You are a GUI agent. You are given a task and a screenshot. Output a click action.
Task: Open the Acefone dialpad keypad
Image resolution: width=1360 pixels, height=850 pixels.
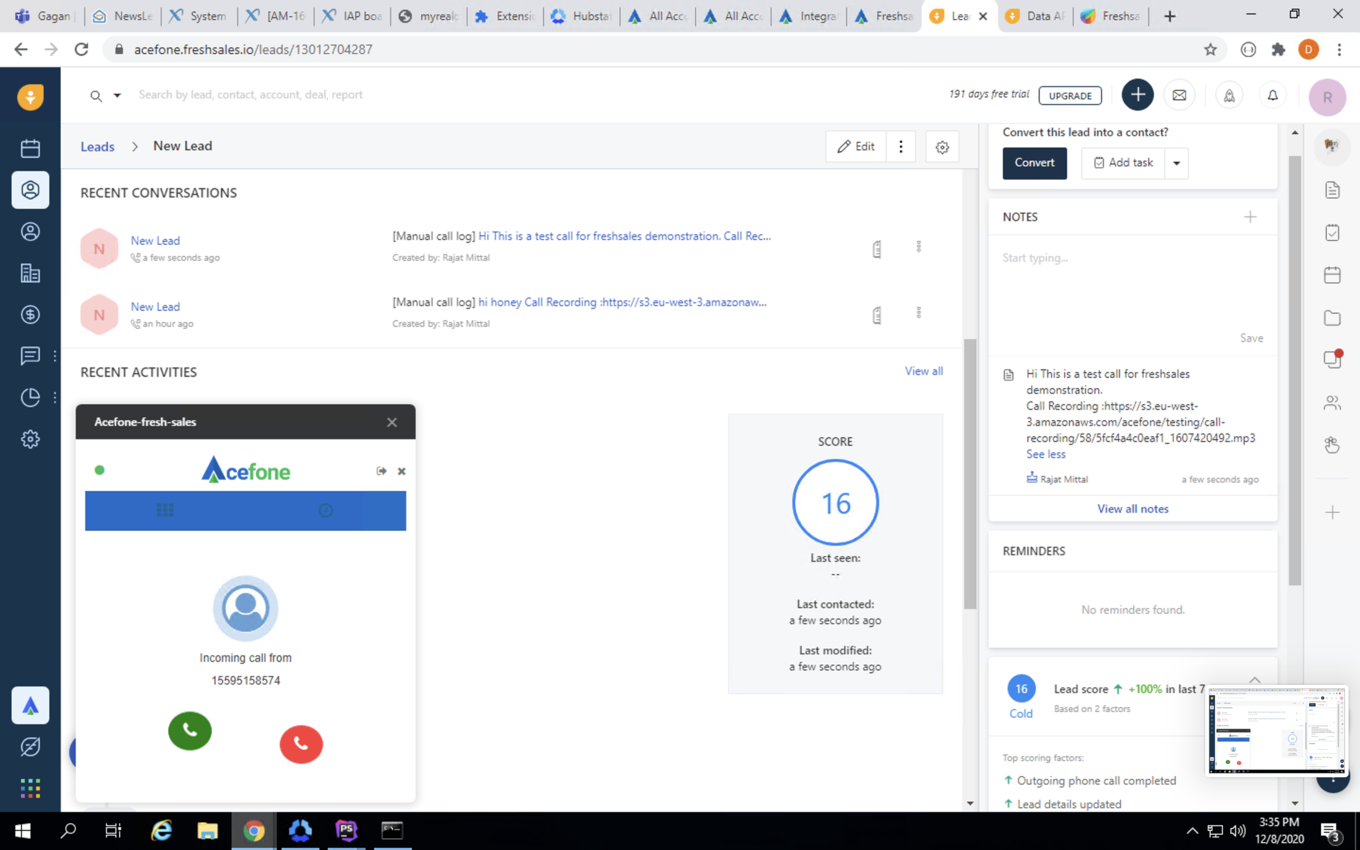pyautogui.click(x=165, y=511)
